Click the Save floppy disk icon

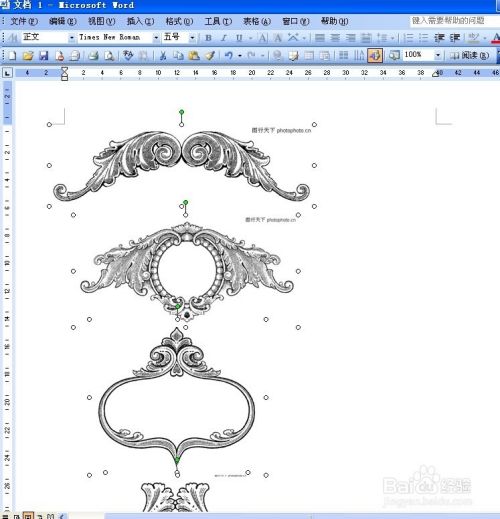click(x=44, y=55)
